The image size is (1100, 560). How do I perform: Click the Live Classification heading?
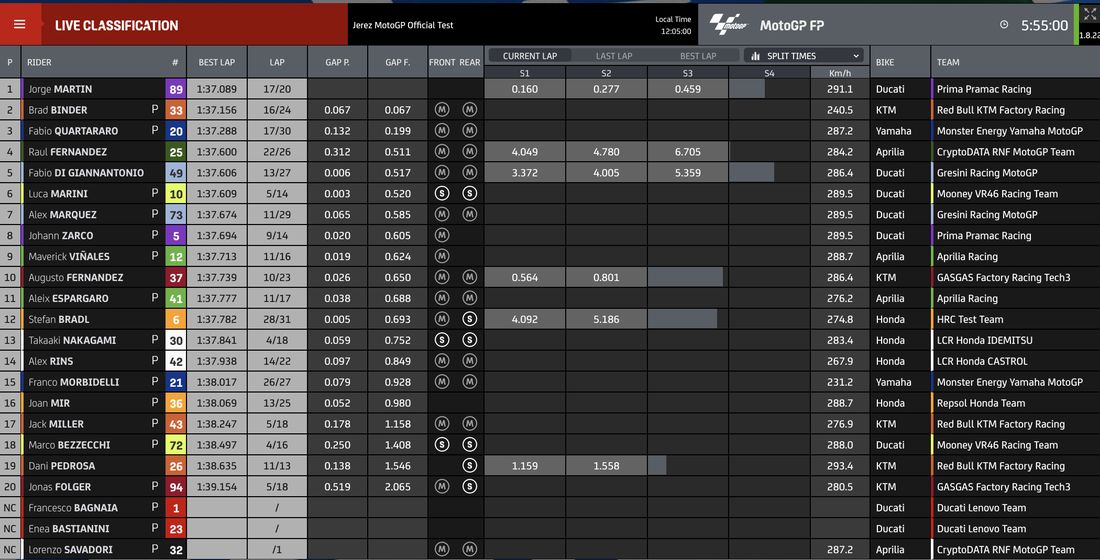click(116, 25)
